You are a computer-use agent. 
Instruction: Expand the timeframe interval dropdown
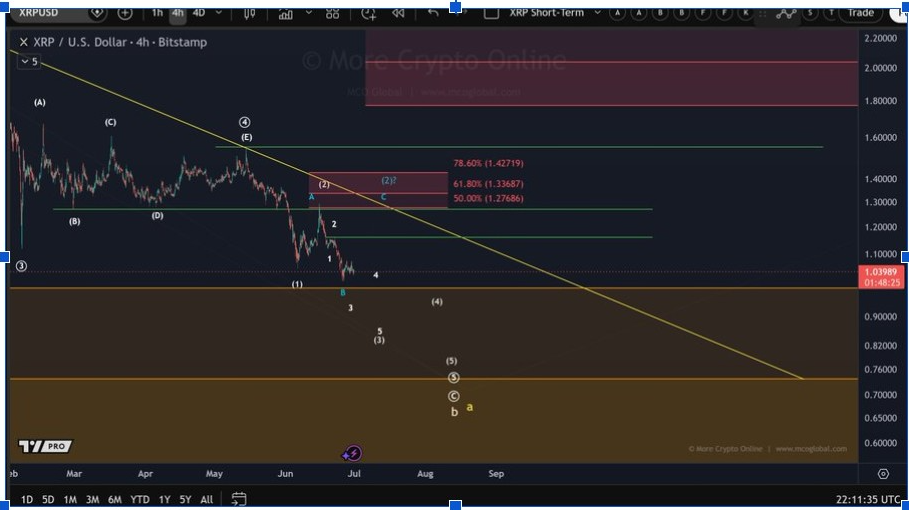click(x=219, y=13)
